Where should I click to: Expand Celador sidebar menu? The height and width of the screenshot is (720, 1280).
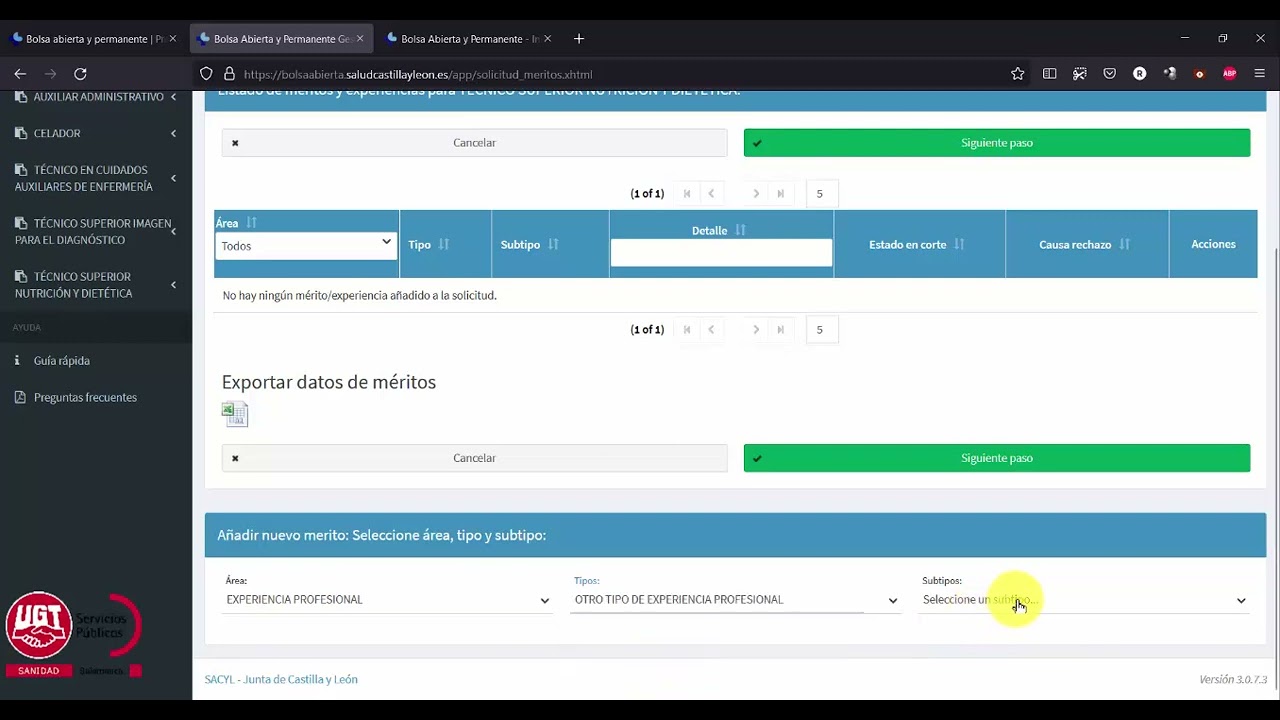coord(96,133)
